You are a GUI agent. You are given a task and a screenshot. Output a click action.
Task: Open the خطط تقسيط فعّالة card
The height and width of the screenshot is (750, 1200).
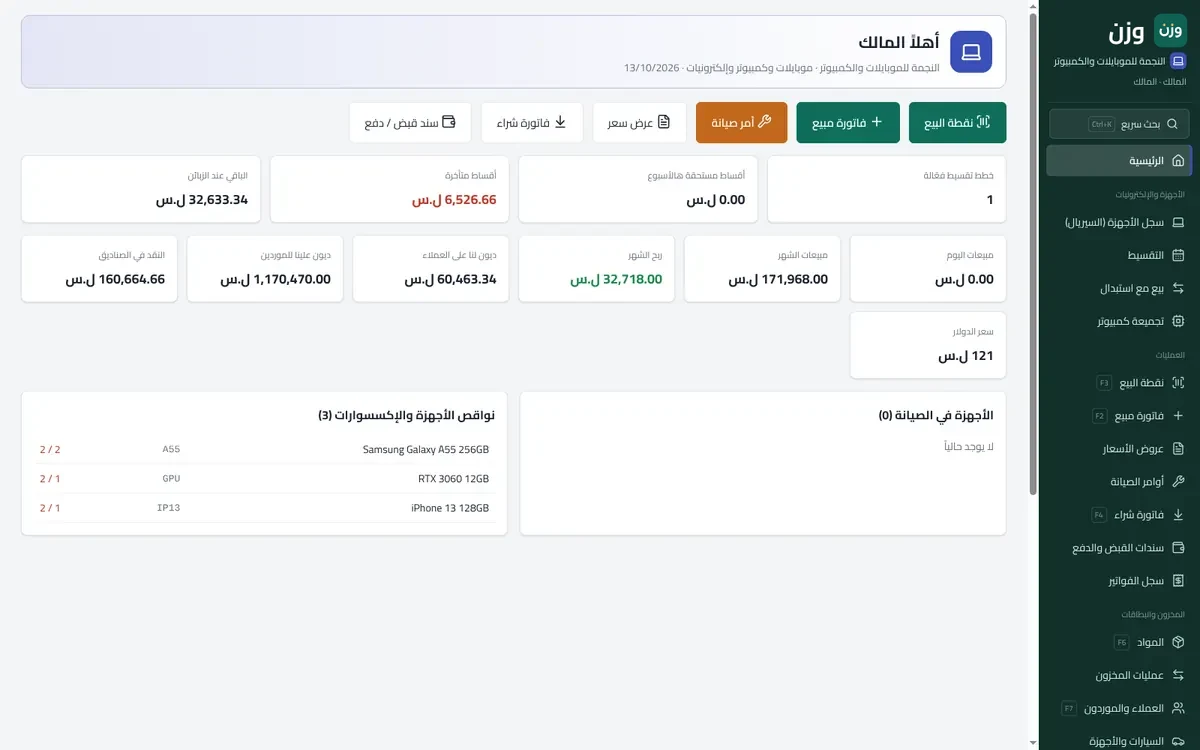coord(887,189)
